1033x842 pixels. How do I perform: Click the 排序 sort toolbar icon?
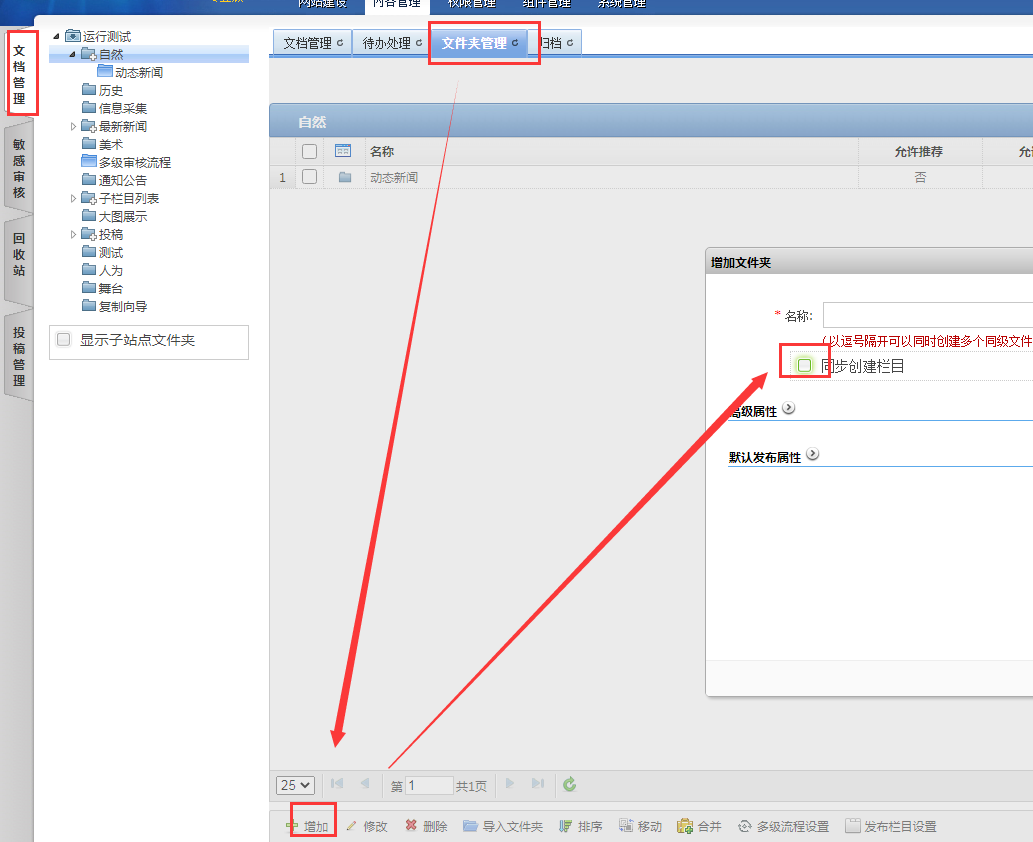click(566, 826)
